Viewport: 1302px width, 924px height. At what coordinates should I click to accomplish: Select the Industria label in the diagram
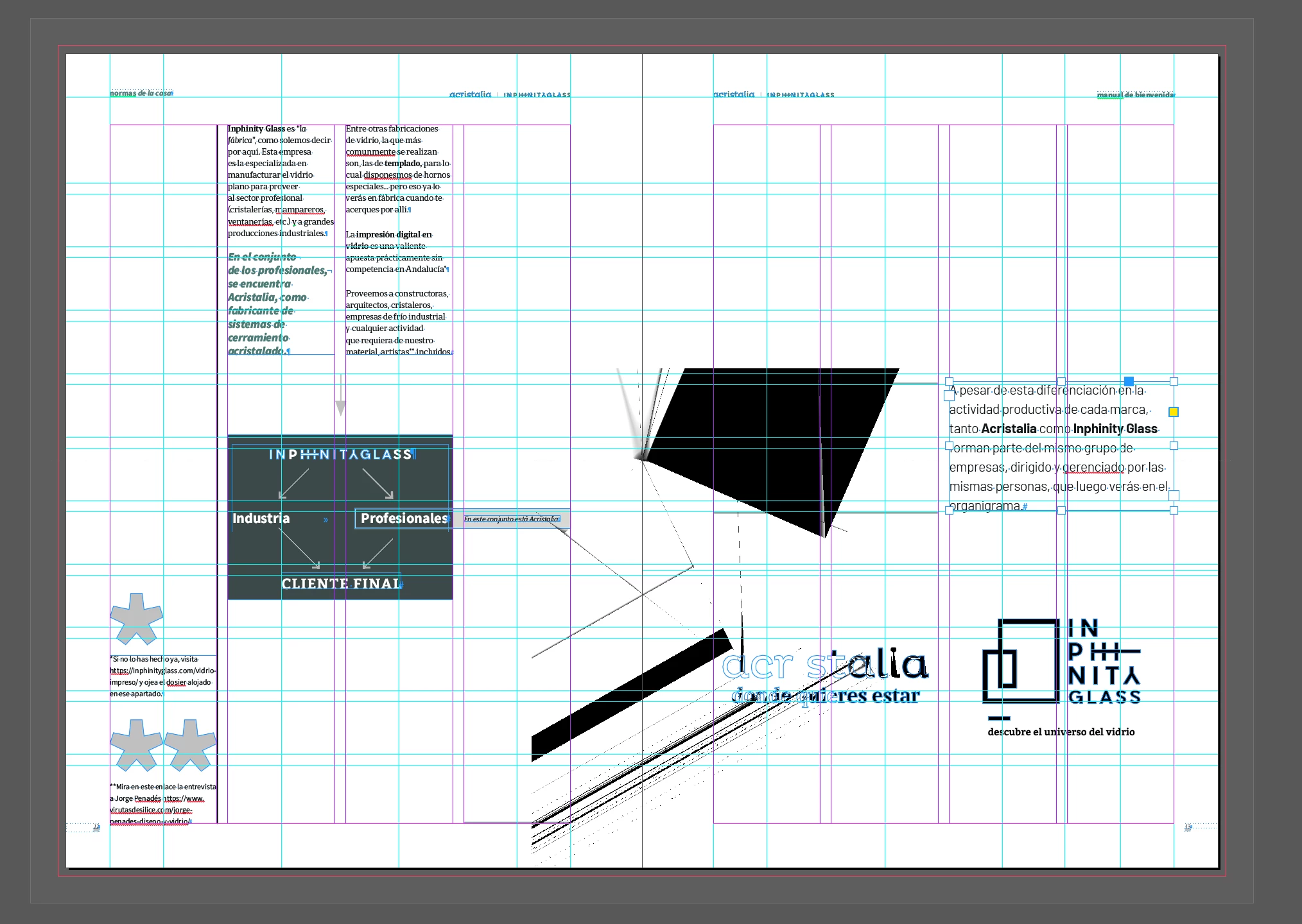pos(261,518)
